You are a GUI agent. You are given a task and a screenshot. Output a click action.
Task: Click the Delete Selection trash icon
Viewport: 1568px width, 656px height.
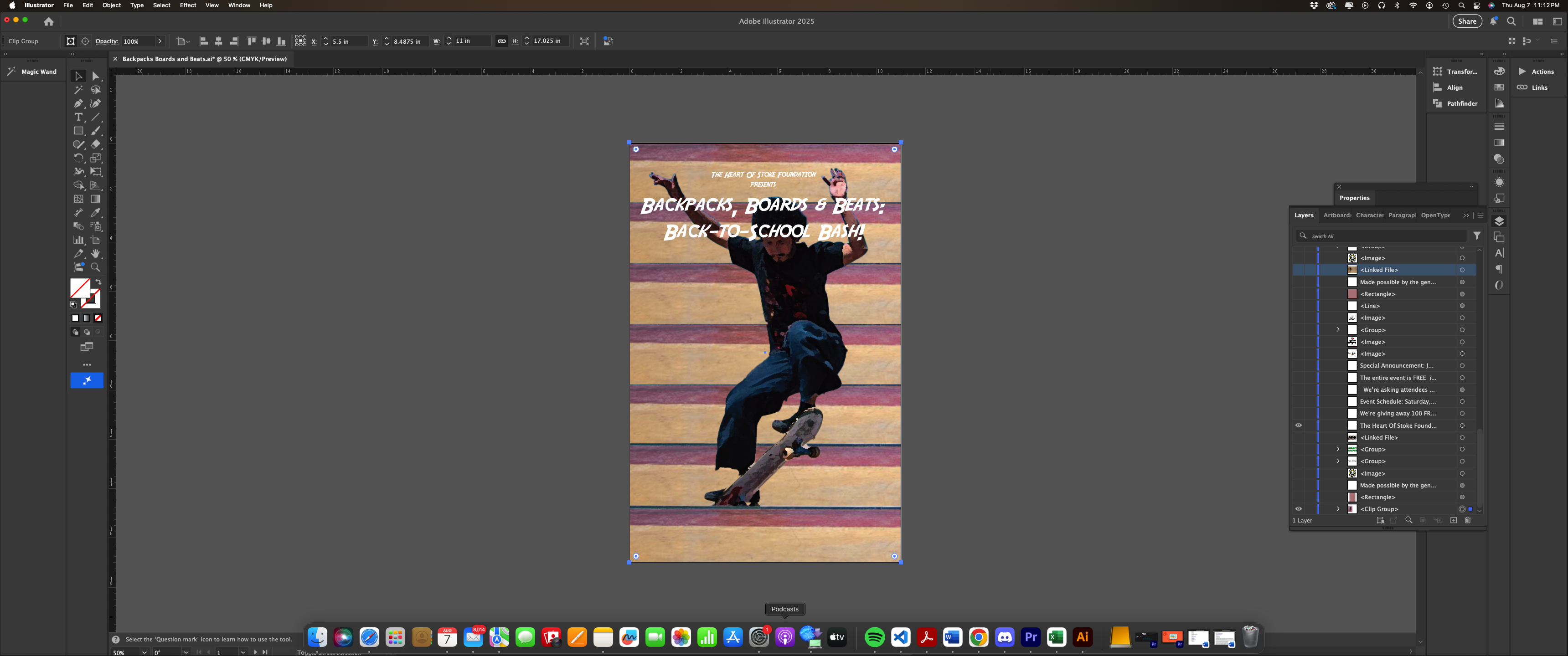point(1468,520)
